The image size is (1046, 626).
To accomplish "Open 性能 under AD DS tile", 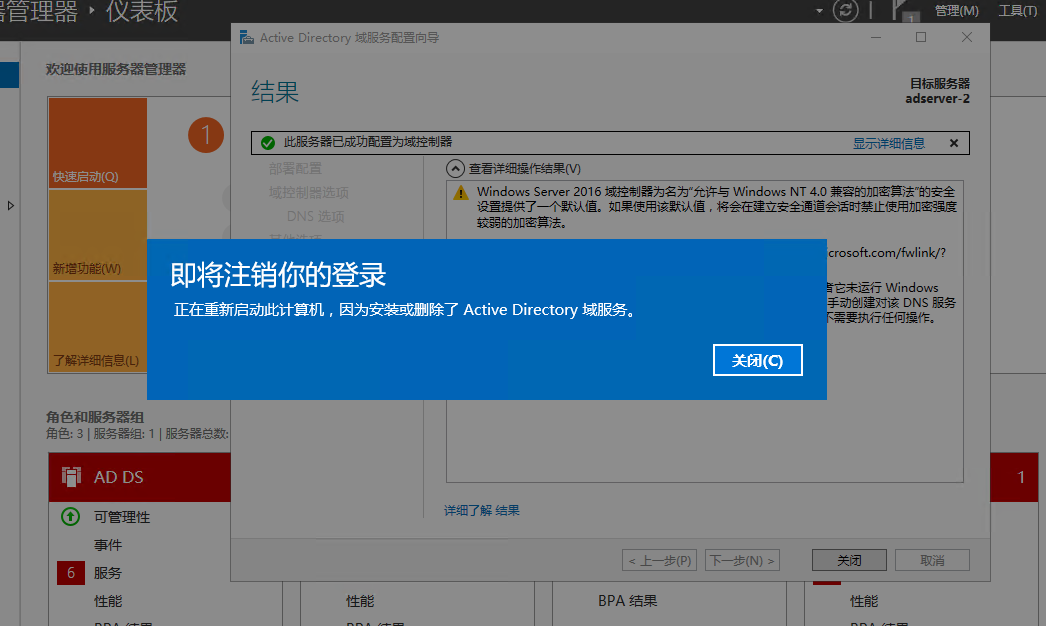I will (x=108, y=601).
